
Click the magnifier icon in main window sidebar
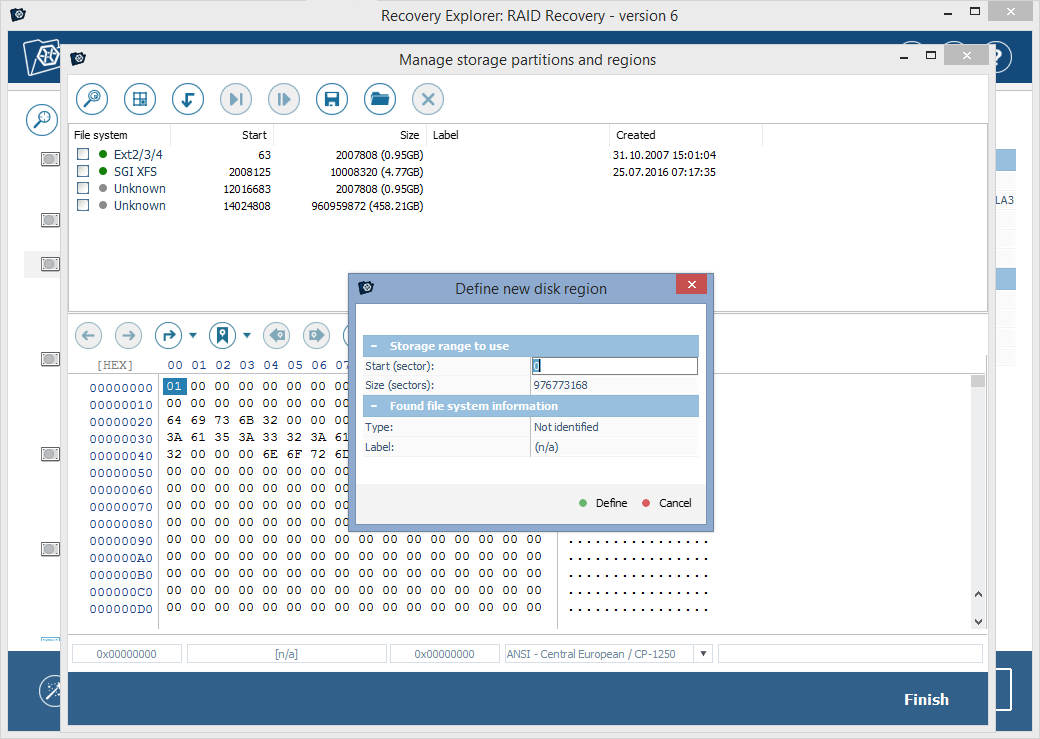[42, 120]
